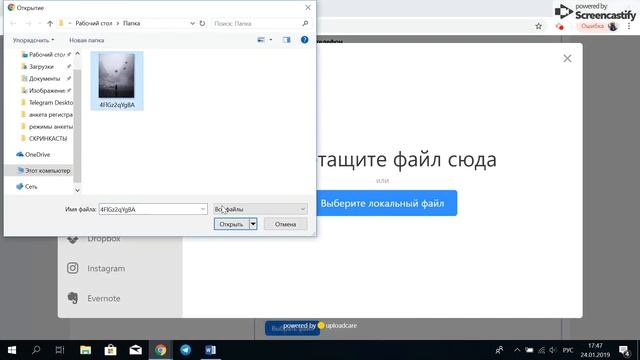The image size is (640, 360).
Task: Open Word from the taskbar
Action: (x=211, y=350)
